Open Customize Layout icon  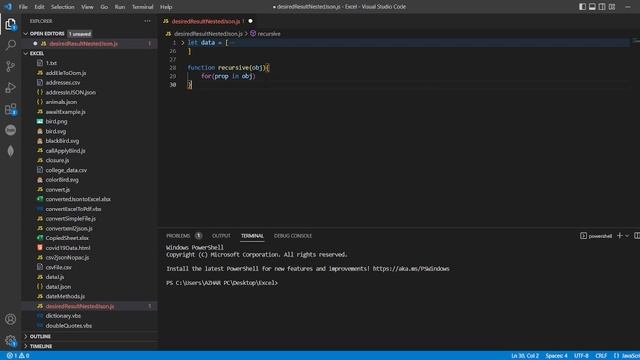(612, 7)
